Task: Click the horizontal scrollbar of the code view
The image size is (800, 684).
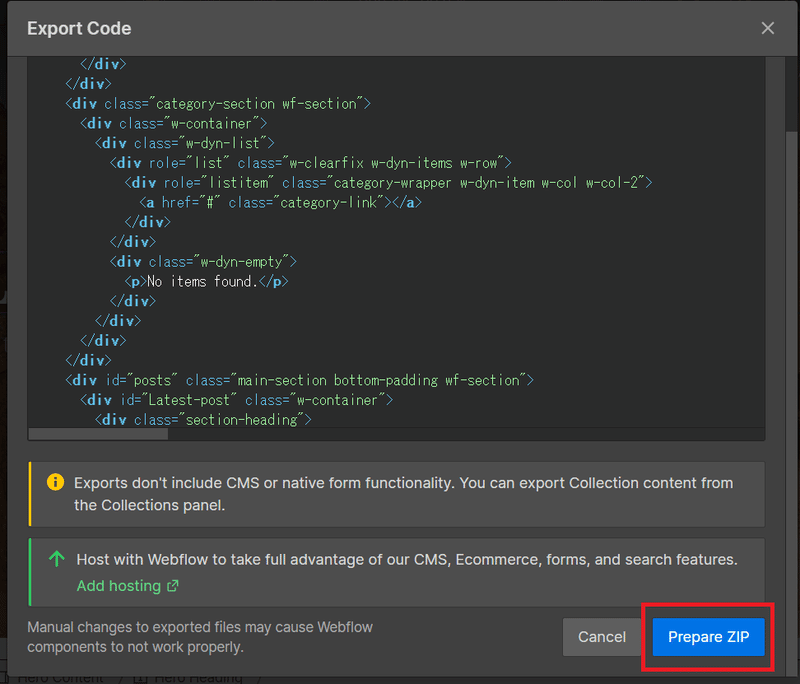Action: [x=98, y=434]
